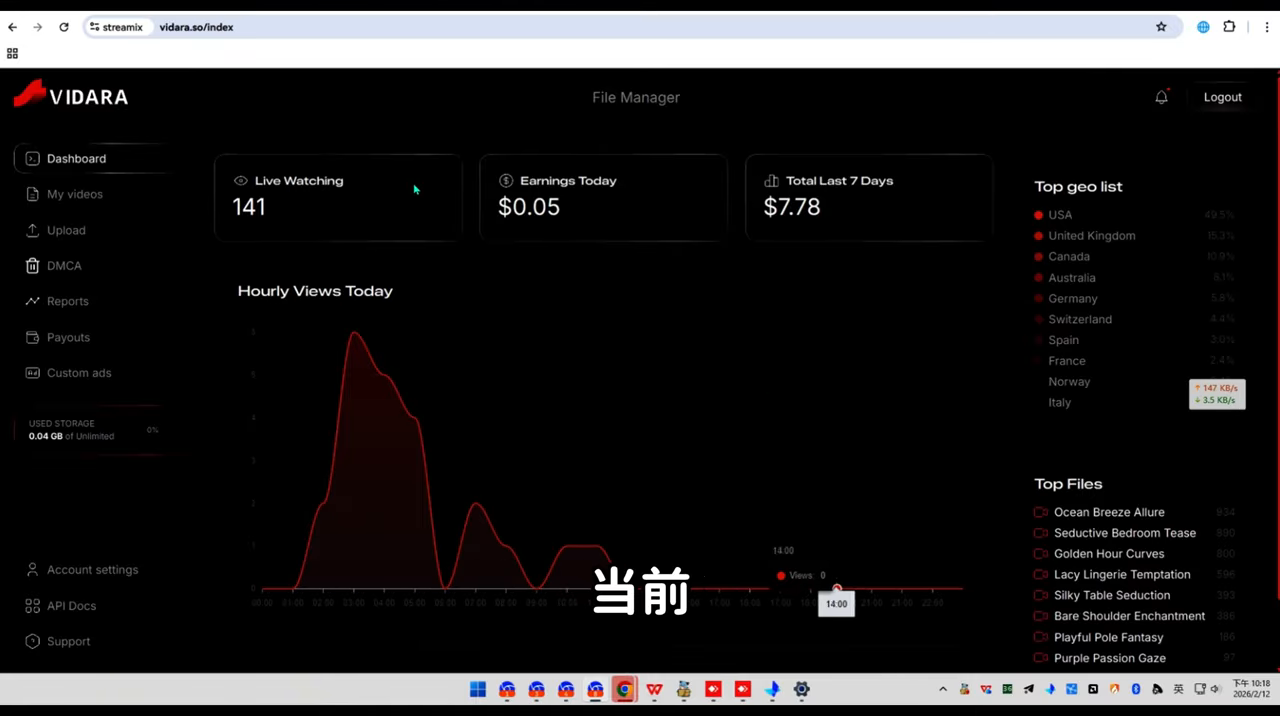Select Canada in geo list
Image resolution: width=1280 pixels, height=716 pixels.
coord(1069,257)
